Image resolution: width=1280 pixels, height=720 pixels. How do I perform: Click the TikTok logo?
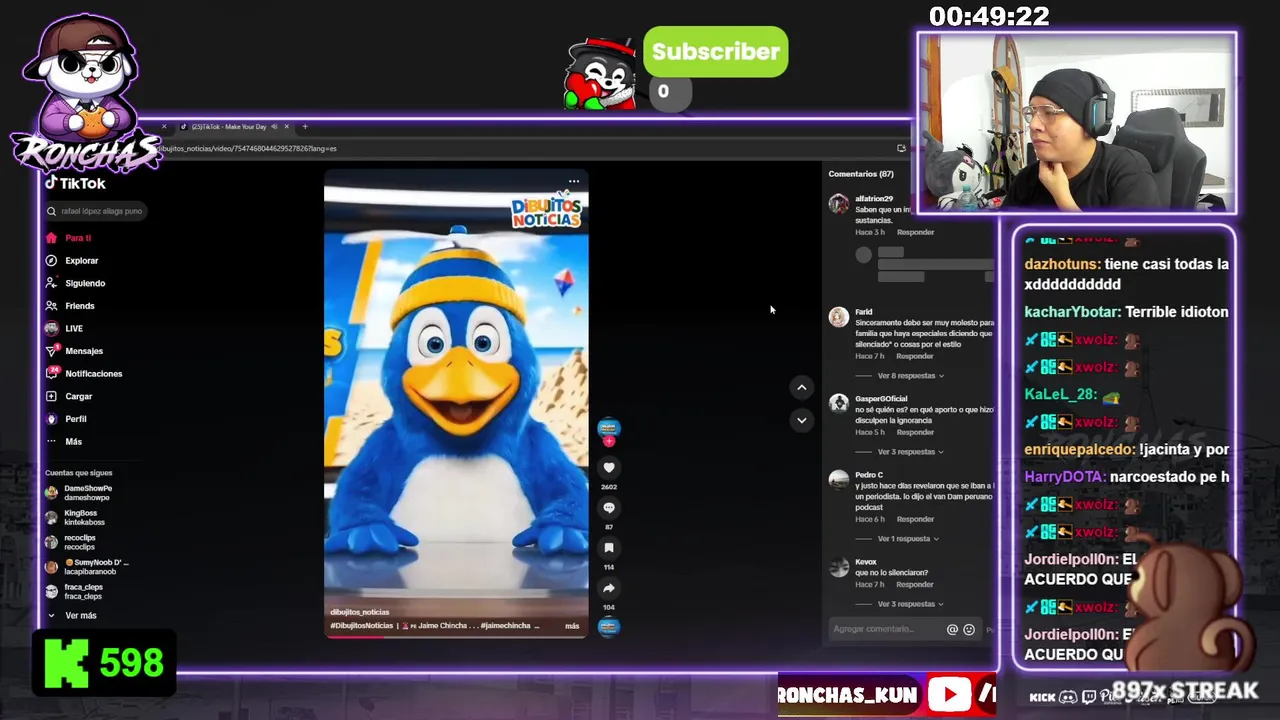[76, 183]
